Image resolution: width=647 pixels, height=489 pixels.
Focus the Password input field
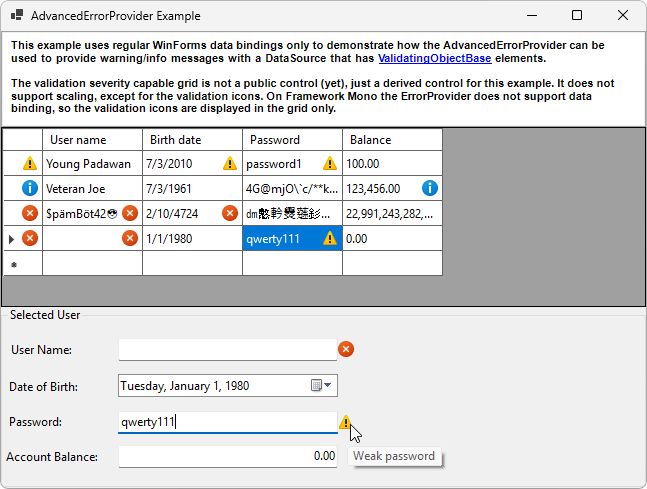(x=228, y=422)
